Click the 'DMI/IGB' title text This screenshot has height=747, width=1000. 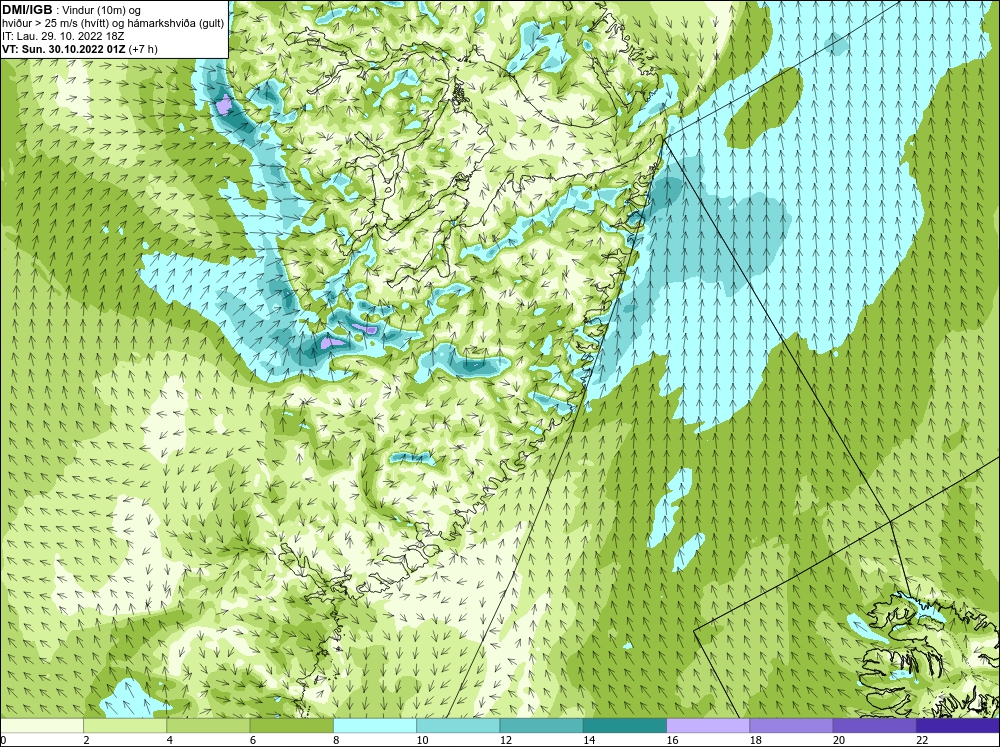point(27,10)
